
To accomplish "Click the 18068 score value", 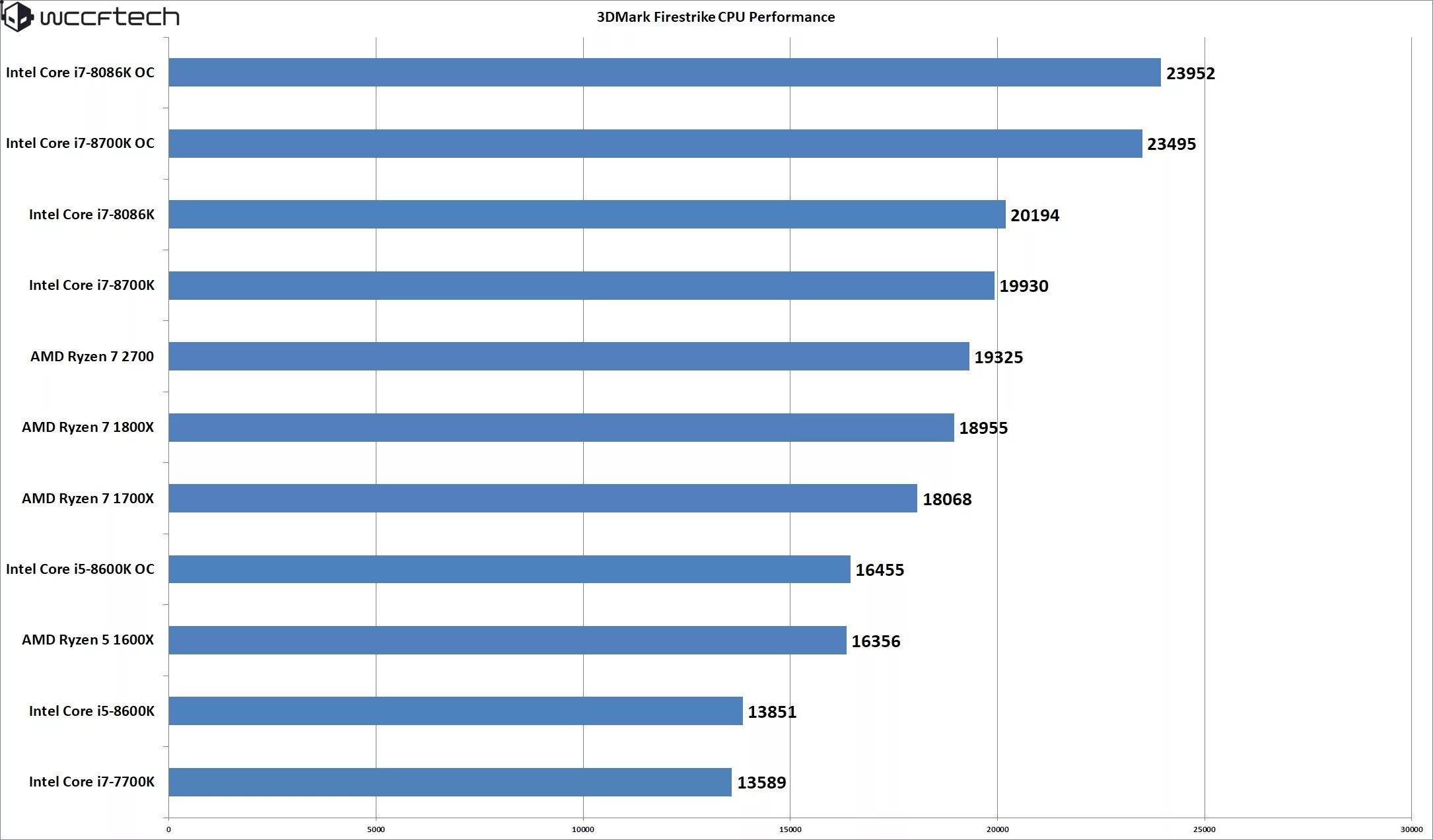I will tap(947, 499).
